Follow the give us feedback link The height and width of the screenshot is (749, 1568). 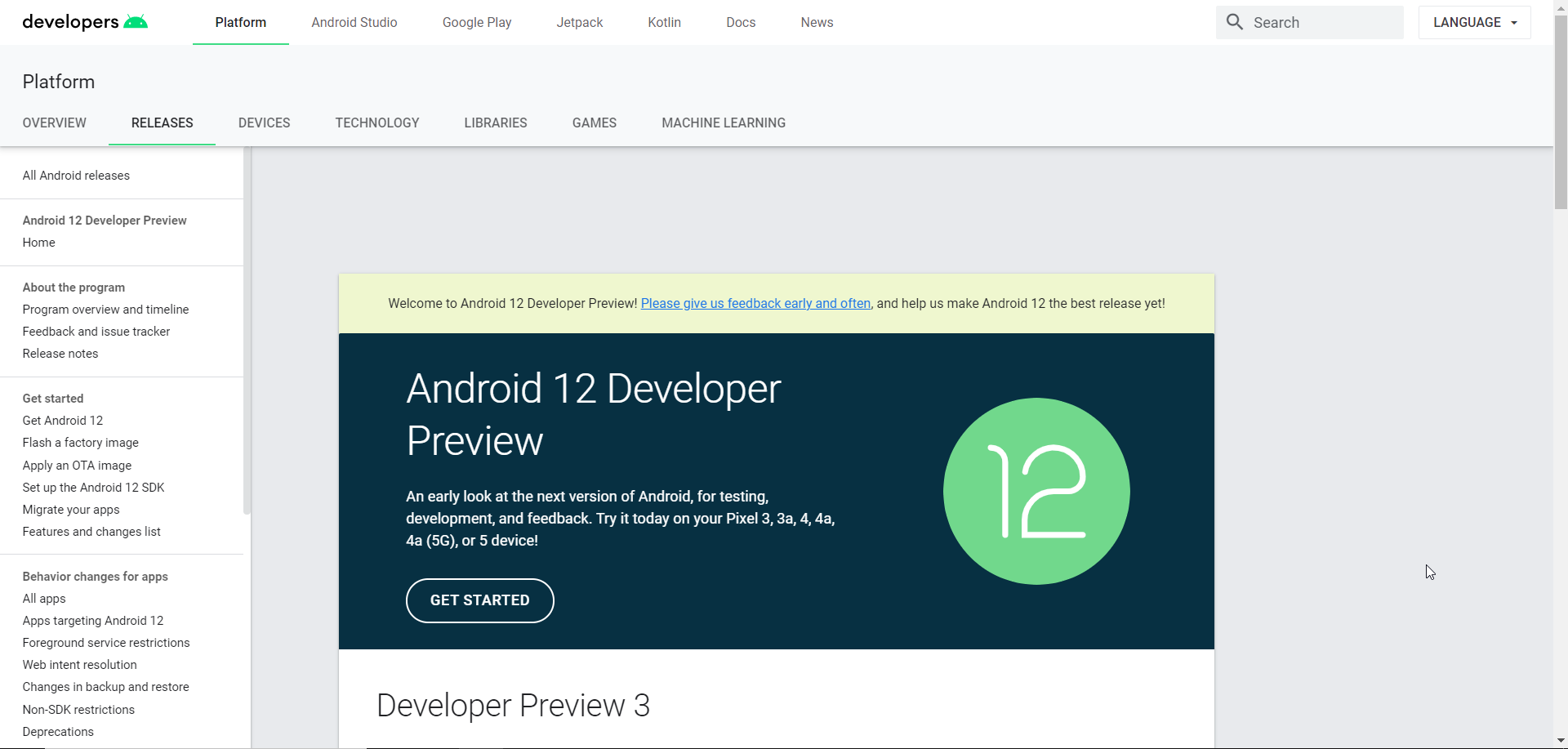tap(755, 303)
